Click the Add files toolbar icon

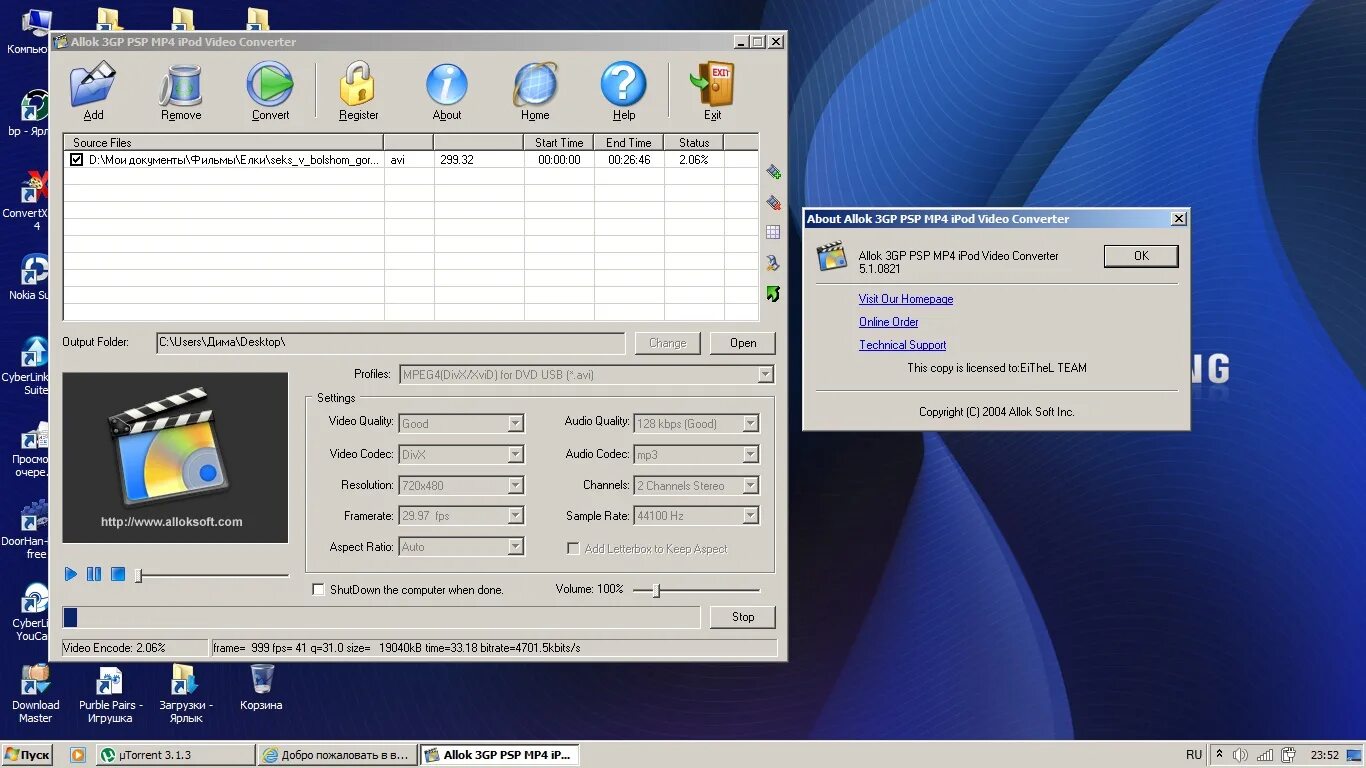93,91
